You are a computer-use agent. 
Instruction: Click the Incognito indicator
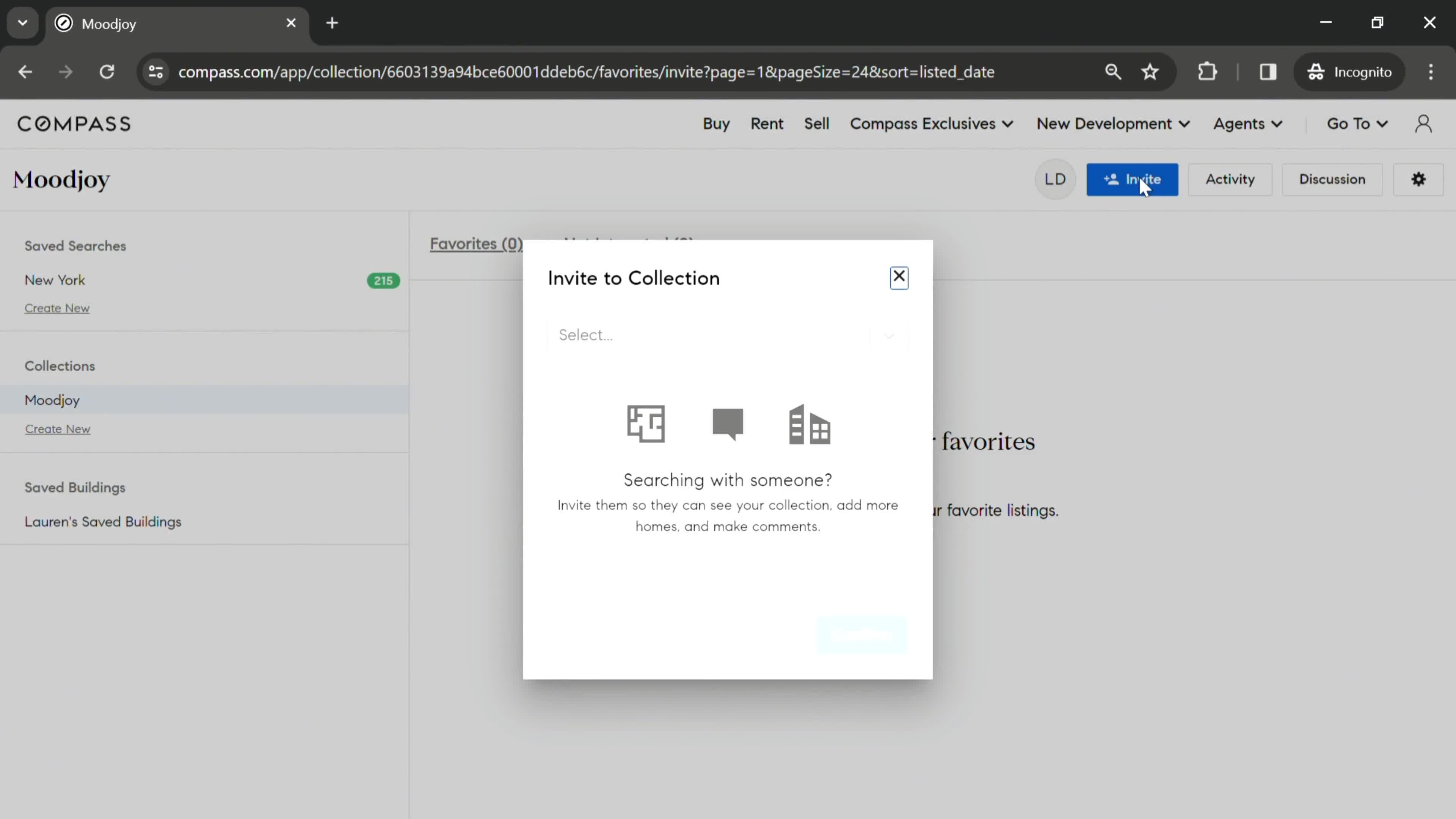point(1349,72)
